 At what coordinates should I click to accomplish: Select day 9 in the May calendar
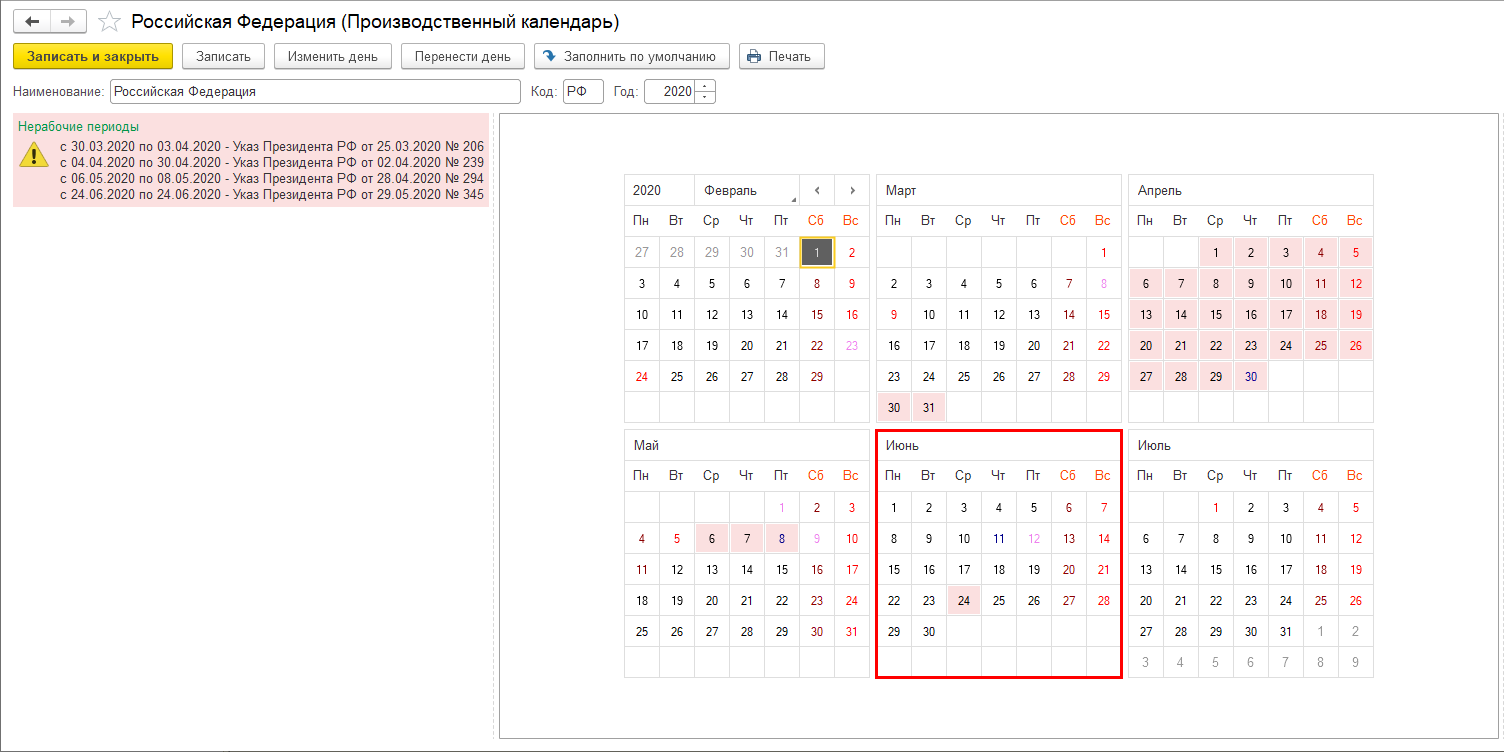[x=817, y=539]
